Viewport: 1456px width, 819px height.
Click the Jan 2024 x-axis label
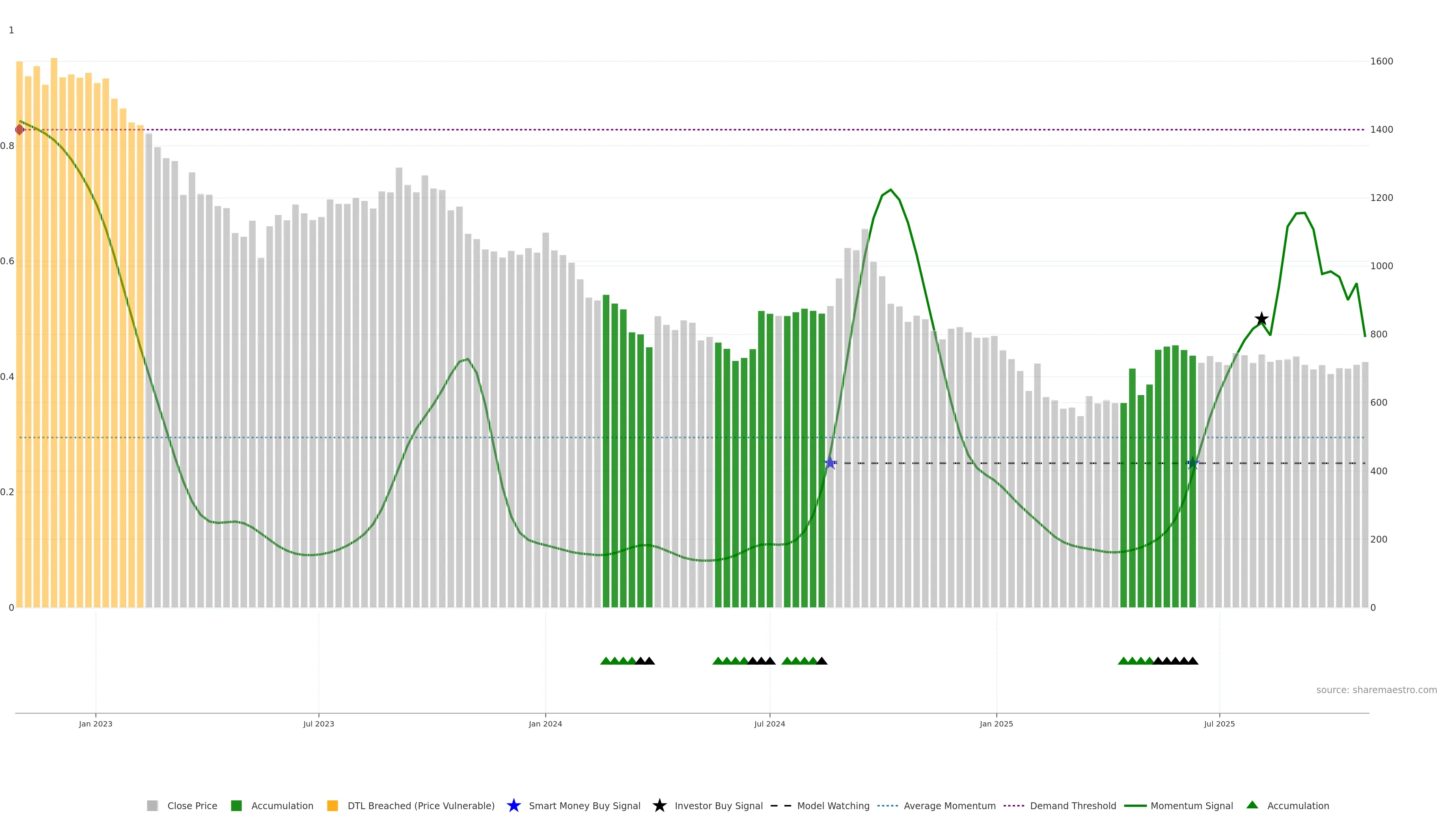click(x=545, y=723)
